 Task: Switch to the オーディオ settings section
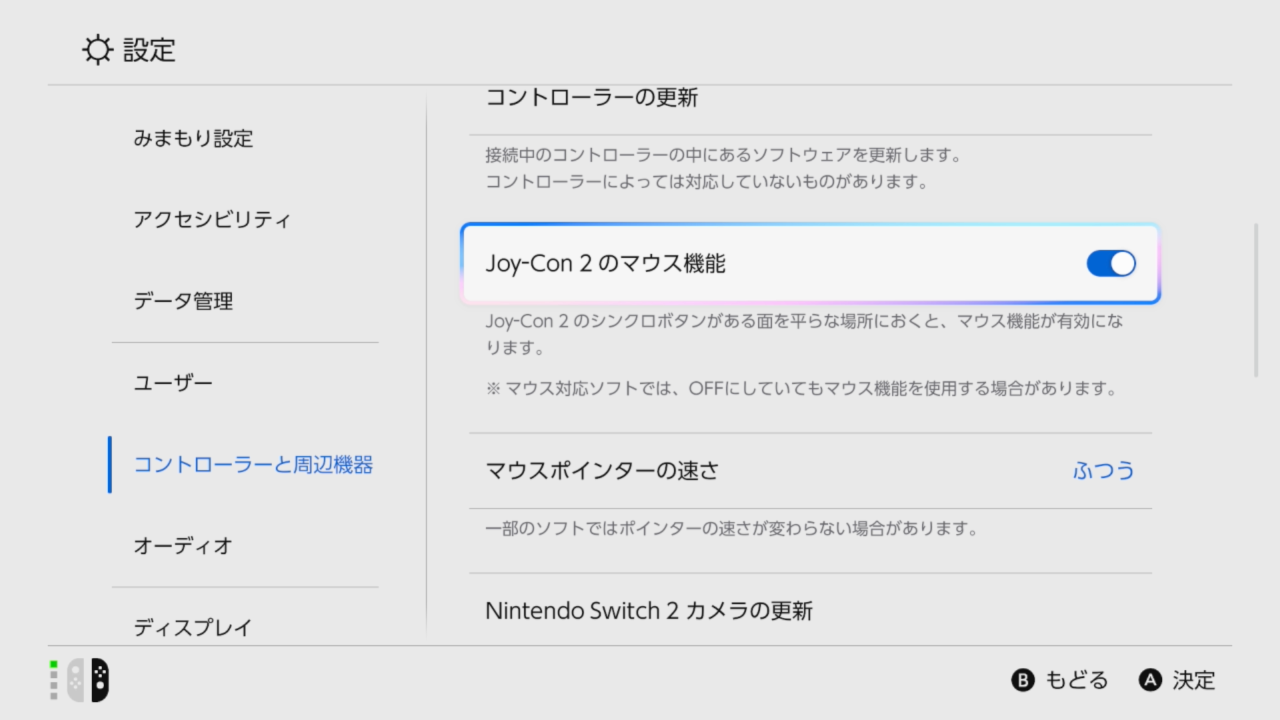182,546
